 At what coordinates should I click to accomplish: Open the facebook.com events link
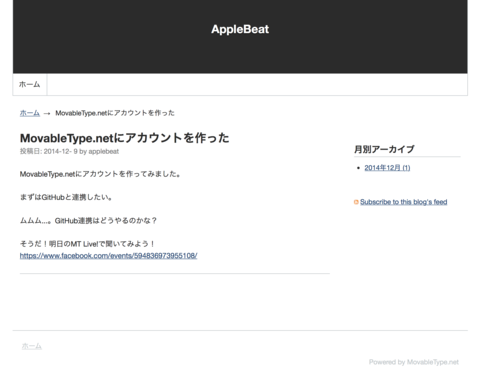pos(108,256)
